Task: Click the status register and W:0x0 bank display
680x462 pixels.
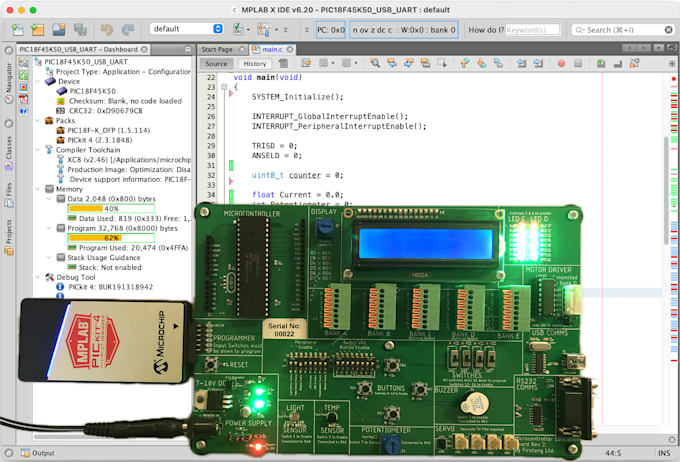Action: tap(404, 30)
